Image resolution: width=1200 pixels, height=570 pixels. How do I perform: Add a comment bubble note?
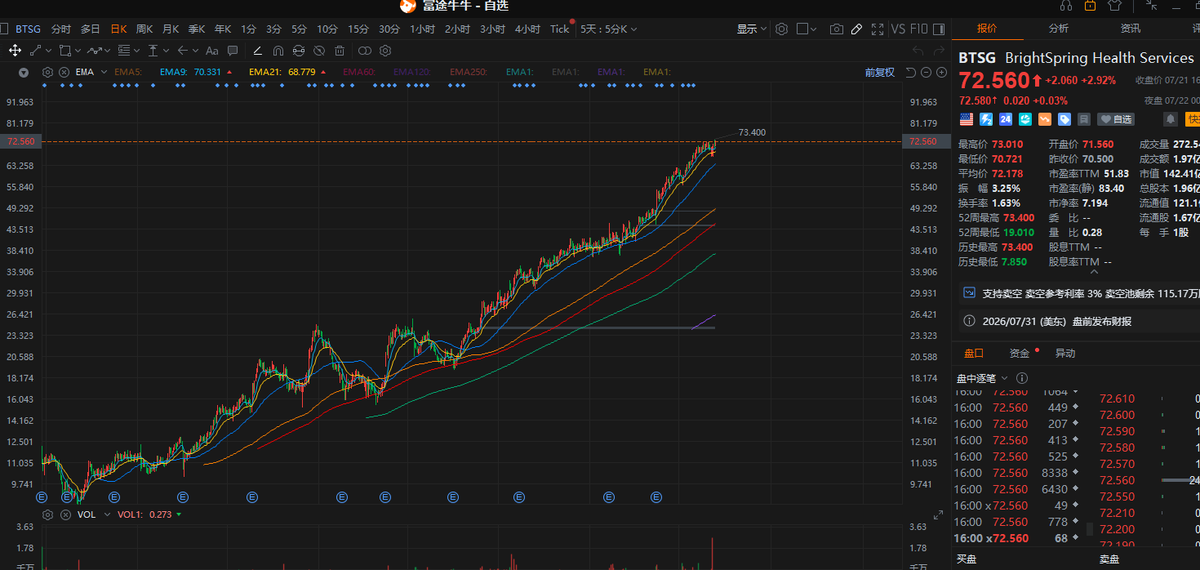232,51
